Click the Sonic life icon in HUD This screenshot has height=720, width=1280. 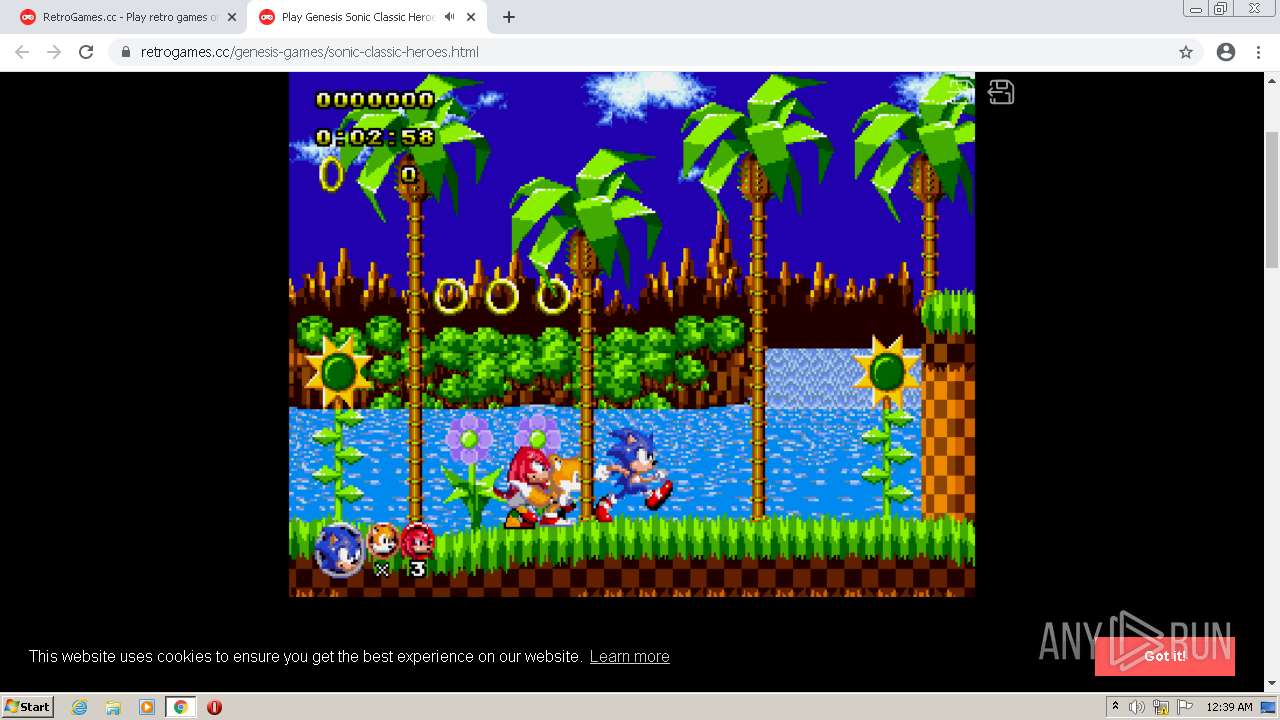339,550
